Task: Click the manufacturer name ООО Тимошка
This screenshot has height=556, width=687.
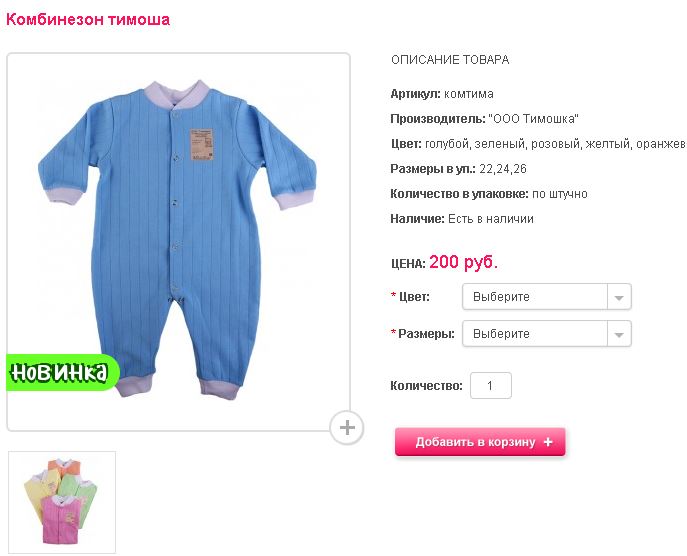Action: (533, 119)
